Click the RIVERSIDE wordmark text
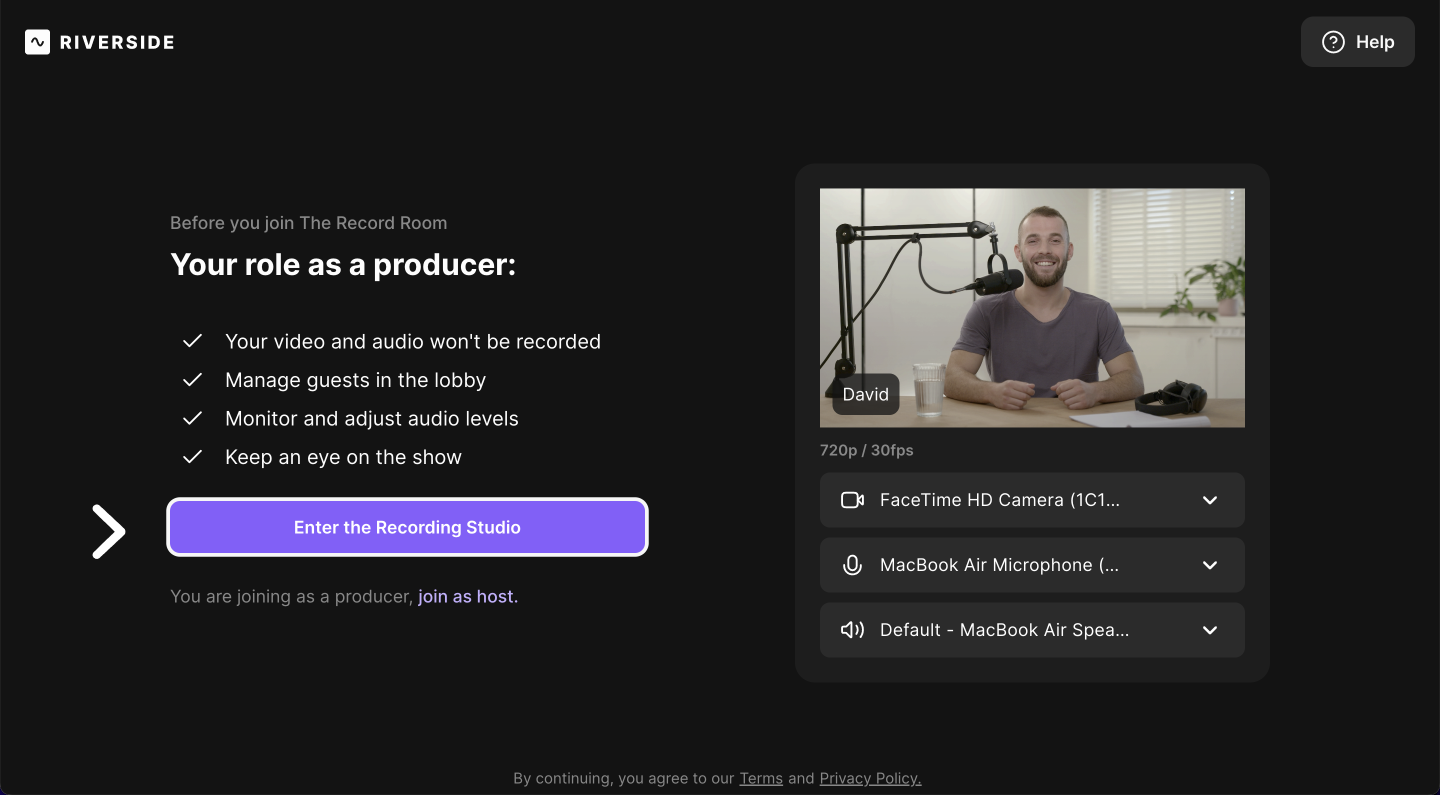This screenshot has height=795, width=1440. [x=117, y=42]
